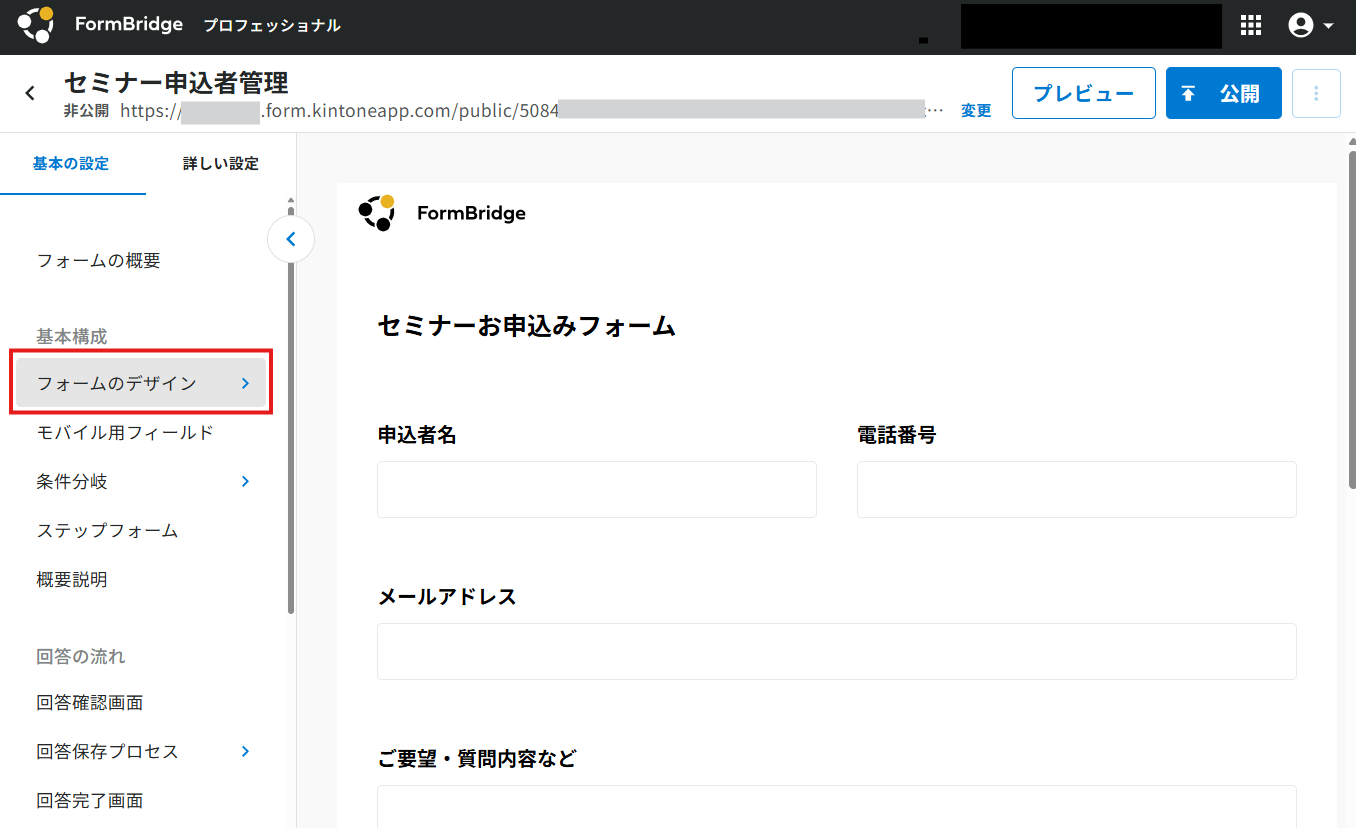This screenshot has height=828, width=1356.
Task: Click the 申込者名 input field
Action: (597, 489)
